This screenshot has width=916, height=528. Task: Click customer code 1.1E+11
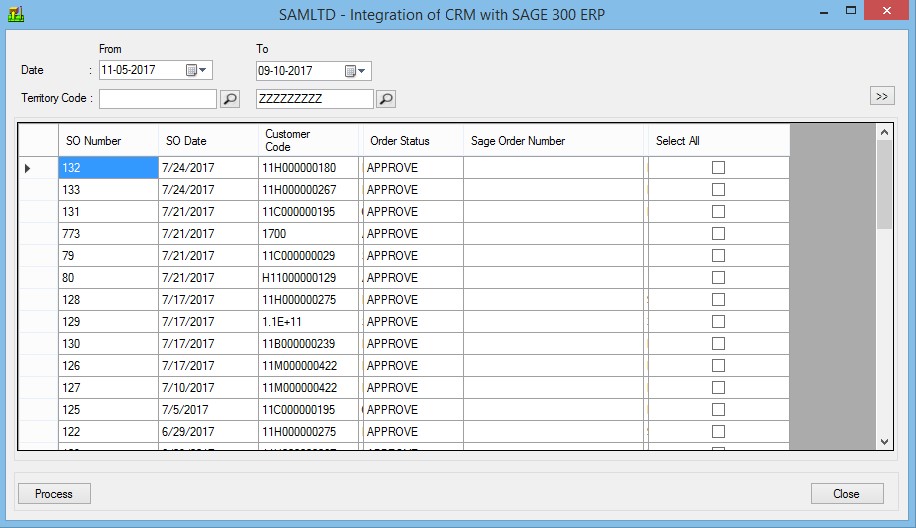308,322
